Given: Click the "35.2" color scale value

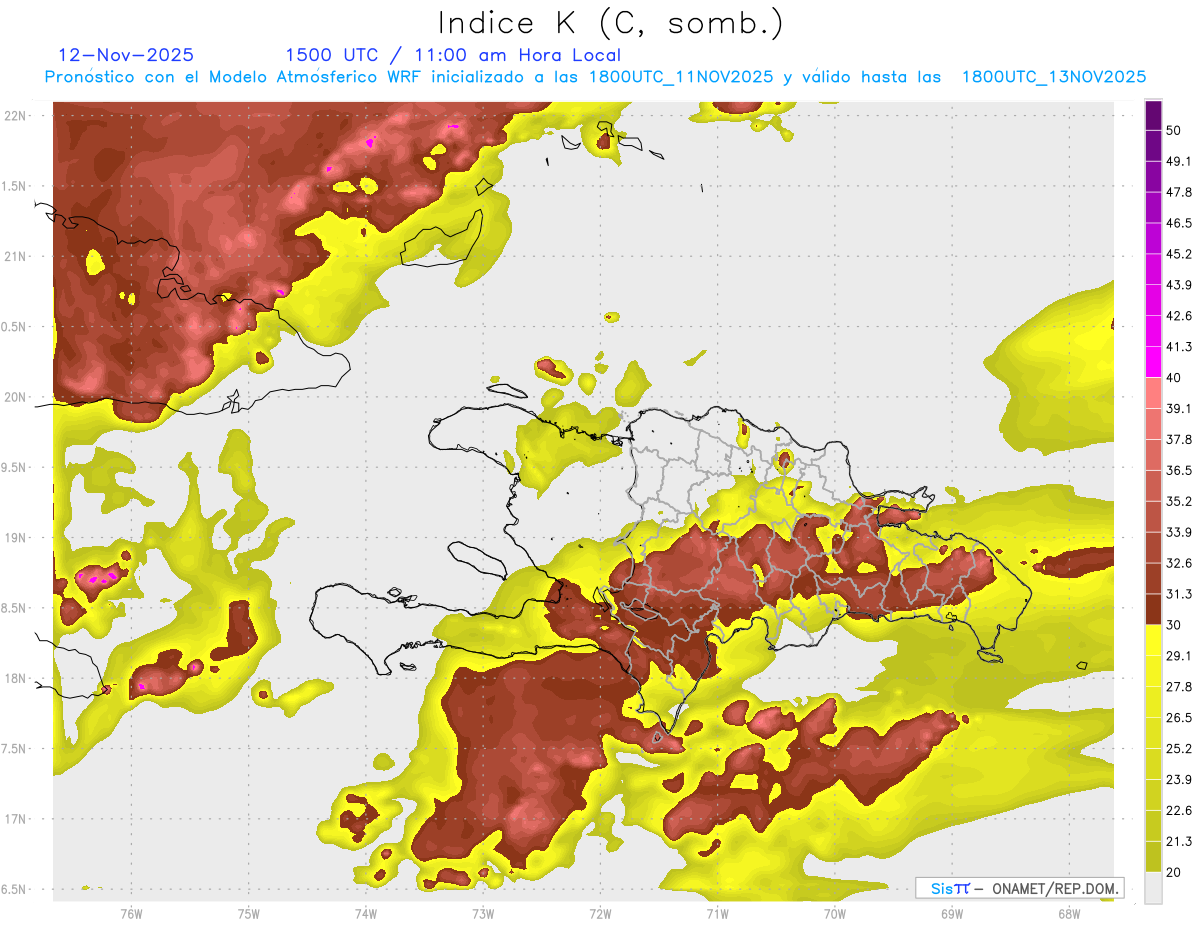Looking at the screenshot, I should pos(1179,502).
